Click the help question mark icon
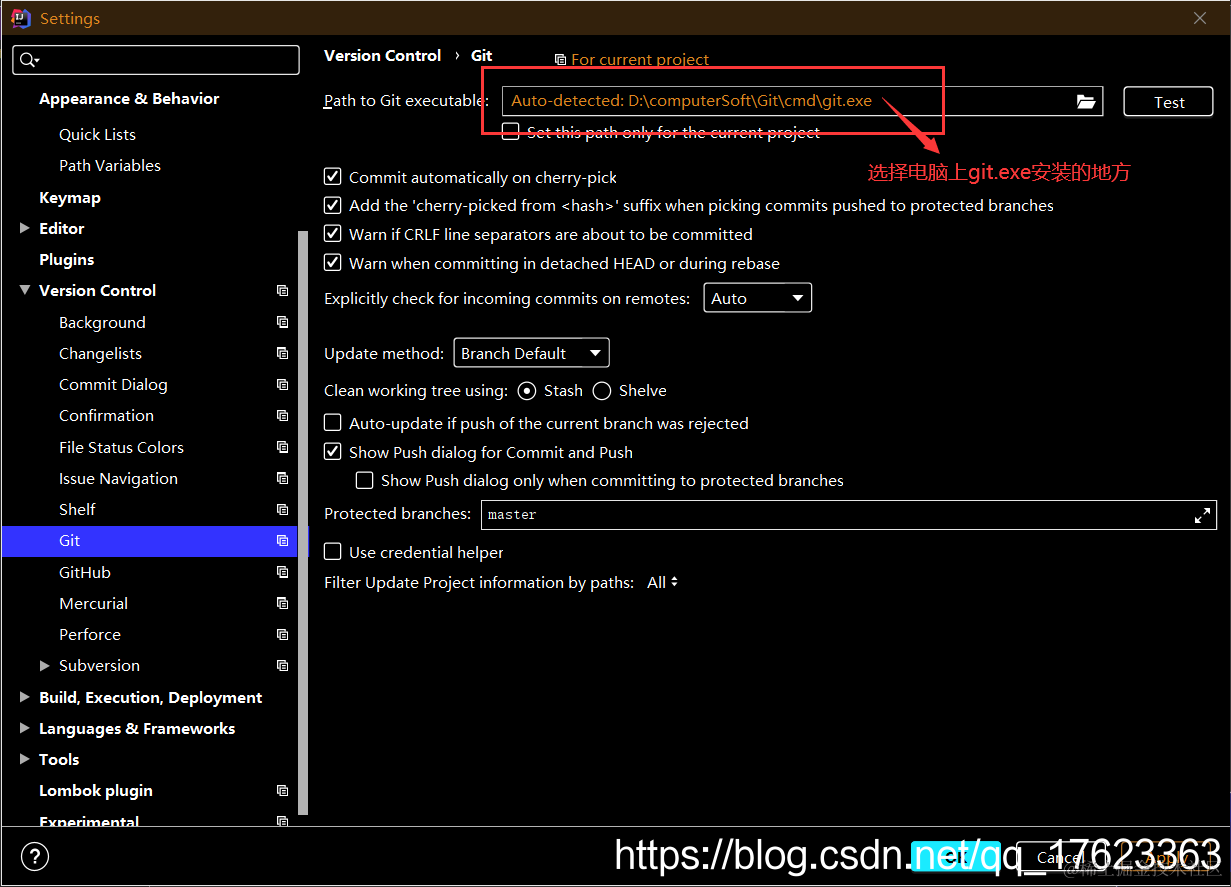The image size is (1231, 887). click(34, 856)
